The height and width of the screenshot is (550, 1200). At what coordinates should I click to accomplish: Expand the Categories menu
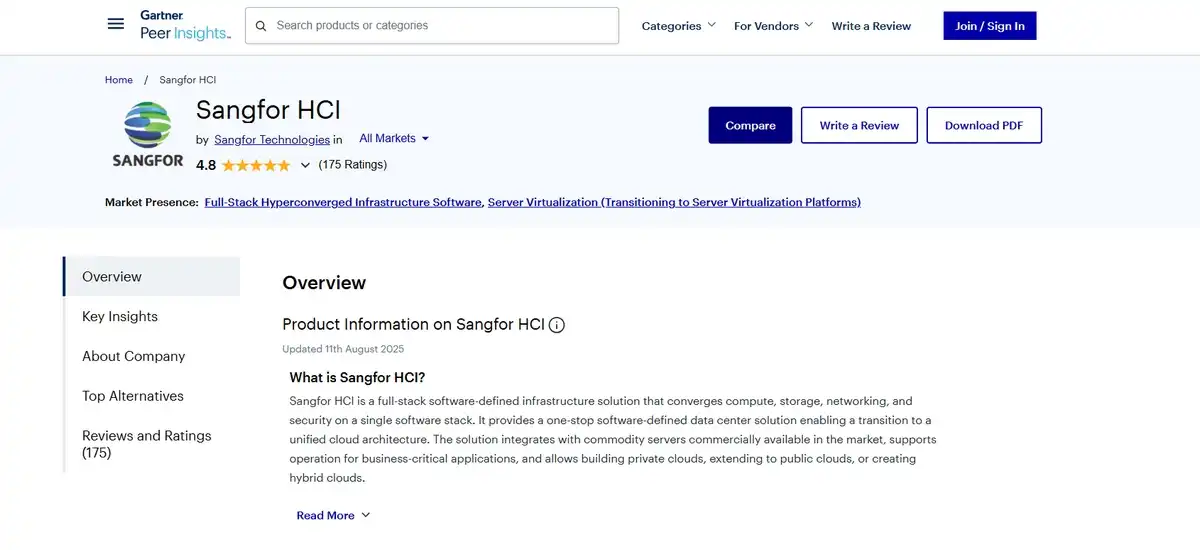pyautogui.click(x=679, y=26)
